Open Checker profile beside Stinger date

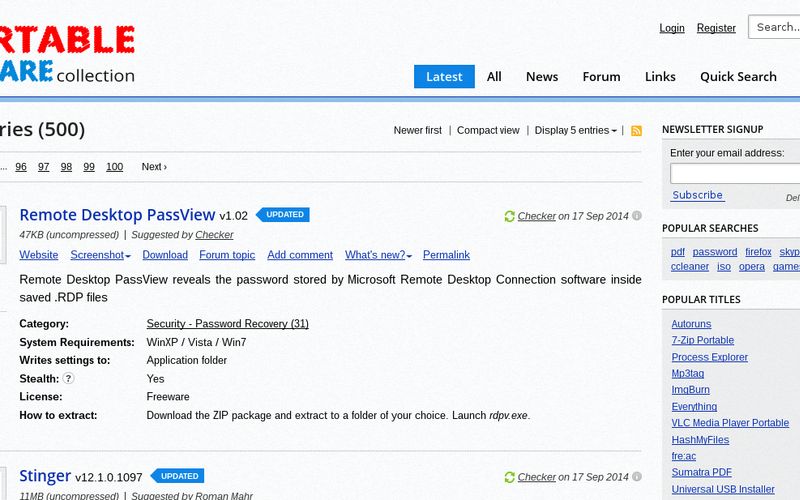537,477
